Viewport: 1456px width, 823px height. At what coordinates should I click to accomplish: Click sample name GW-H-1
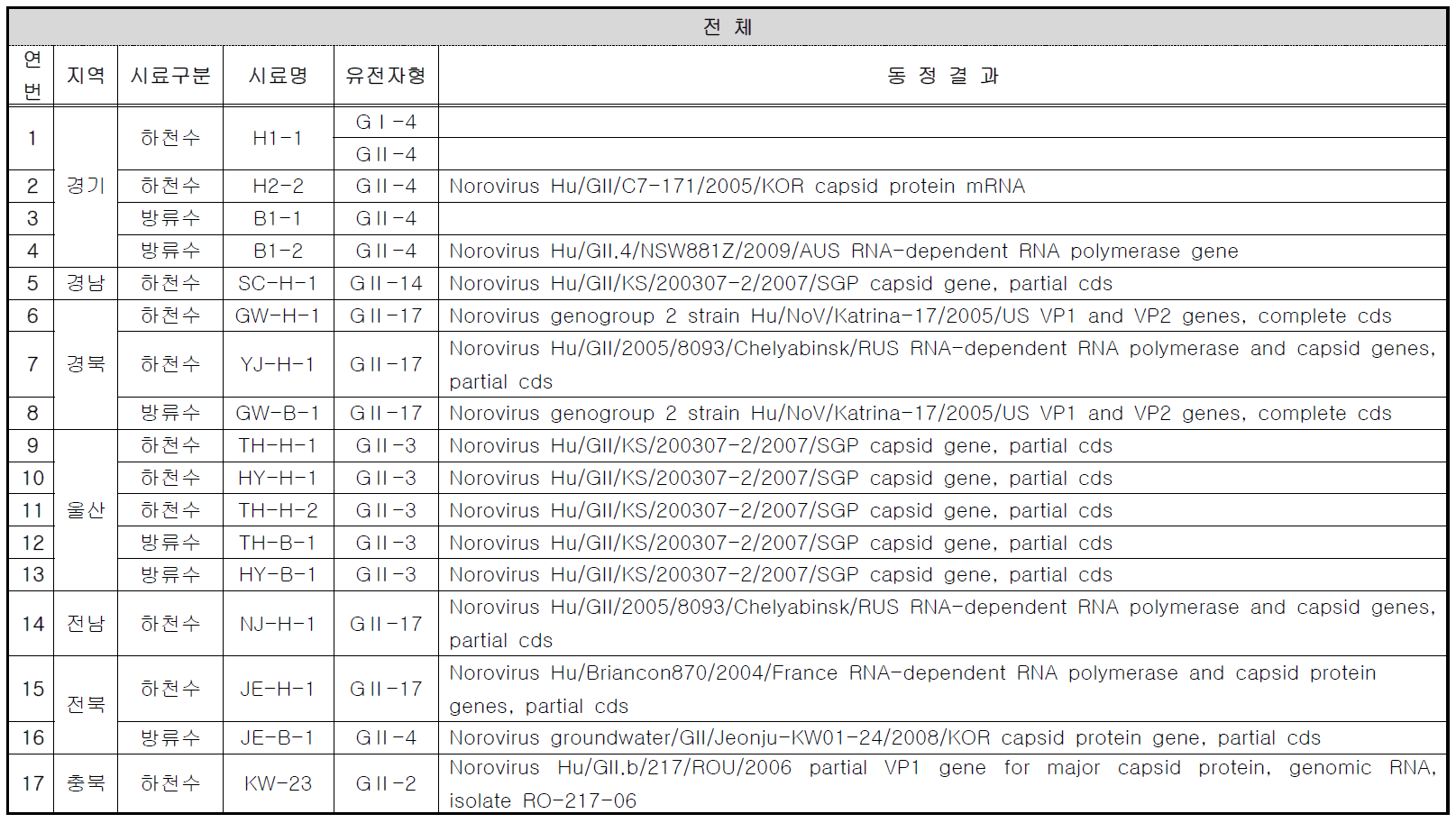pyautogui.click(x=278, y=315)
